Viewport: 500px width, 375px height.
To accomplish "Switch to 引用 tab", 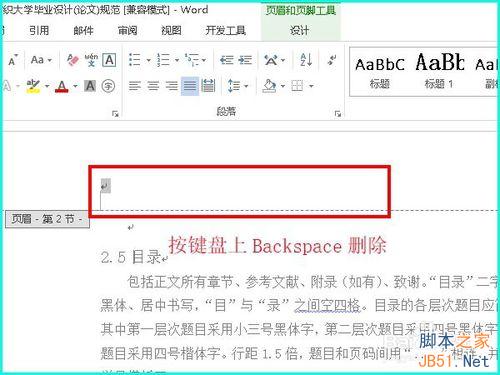I will point(39,31).
